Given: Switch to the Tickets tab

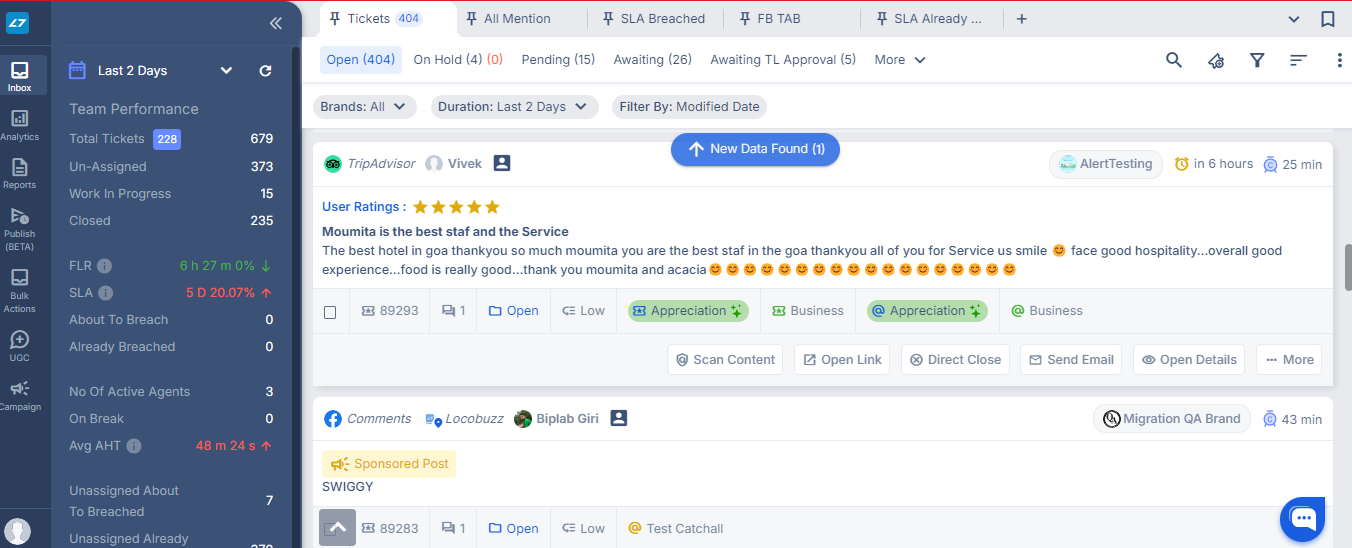Looking at the screenshot, I should tap(376, 18).
